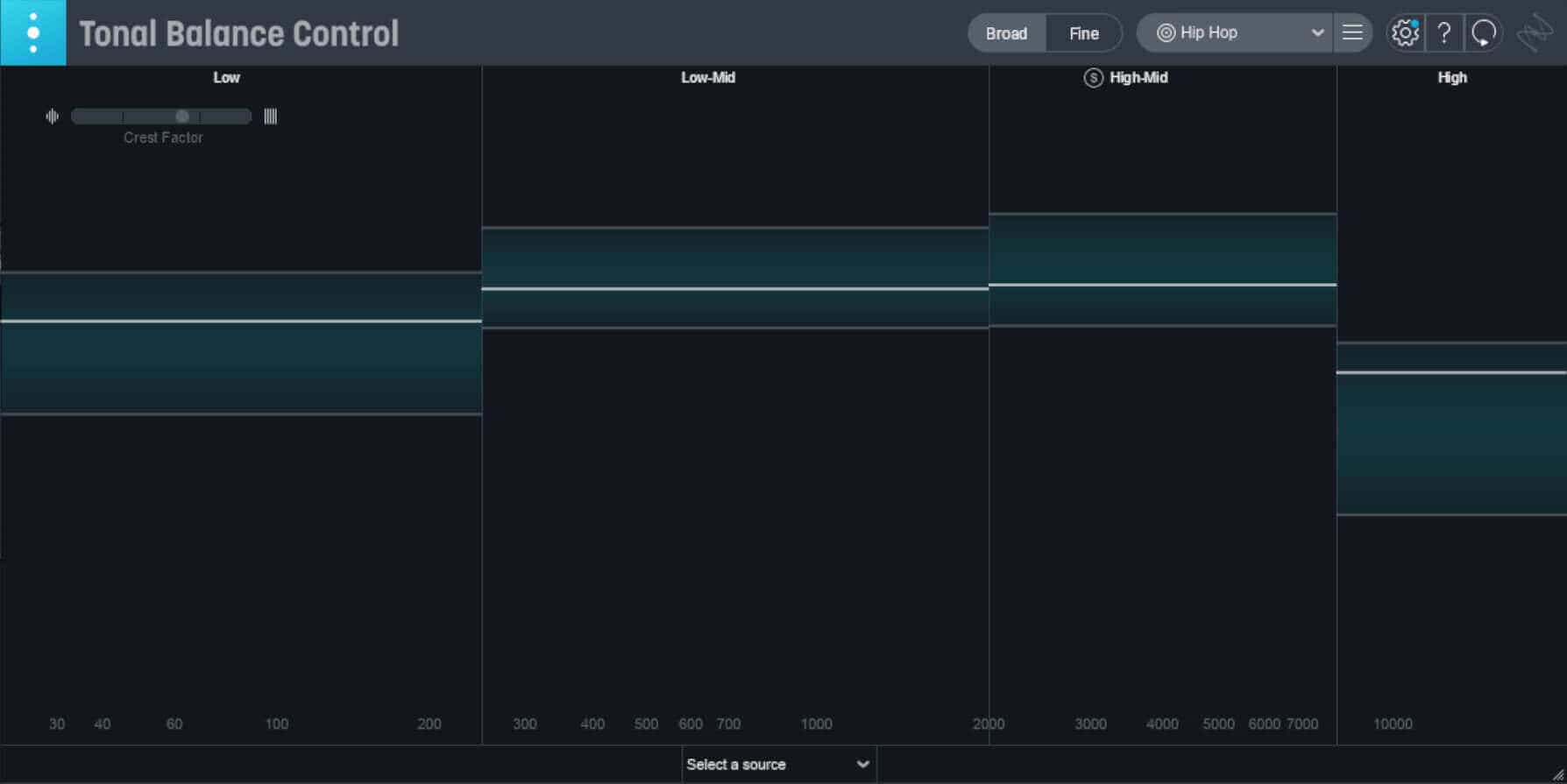
Task: Click the Tonal Balance Control title
Action: pyautogui.click(x=239, y=33)
